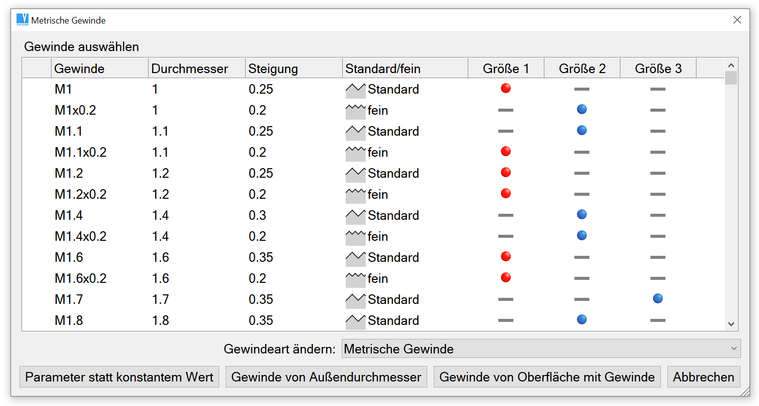Click the red dot in row M1.2x0.2
Screen dimensions: 759x406
click(x=506, y=194)
